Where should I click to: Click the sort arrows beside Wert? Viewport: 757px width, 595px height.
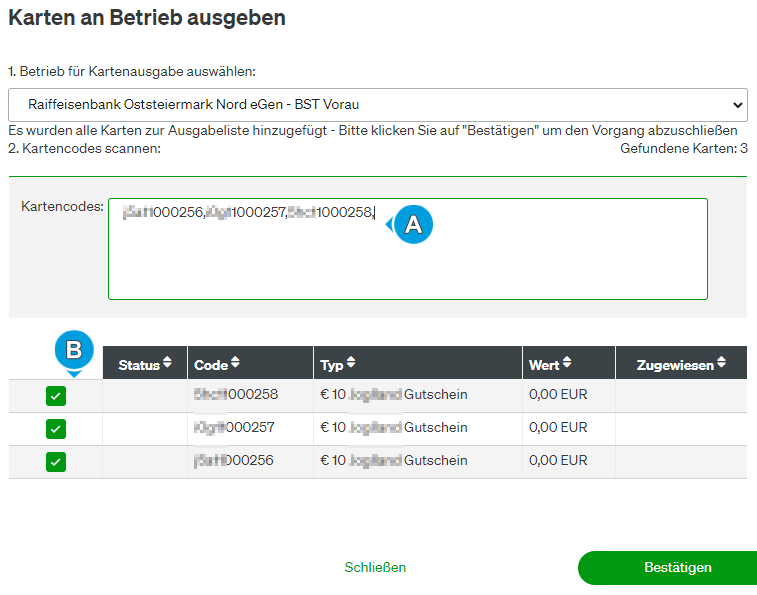(x=567, y=362)
